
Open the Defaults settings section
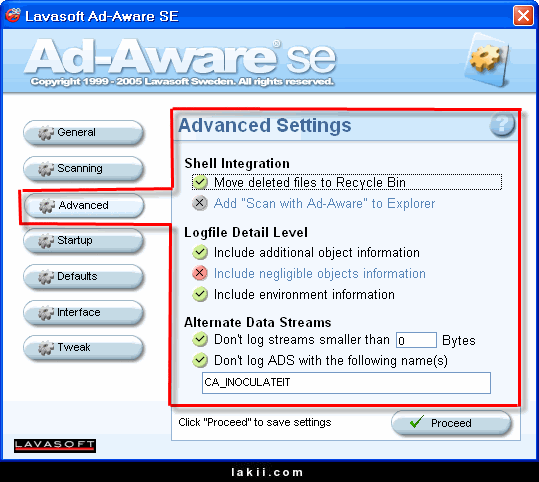pyautogui.click(x=83, y=276)
